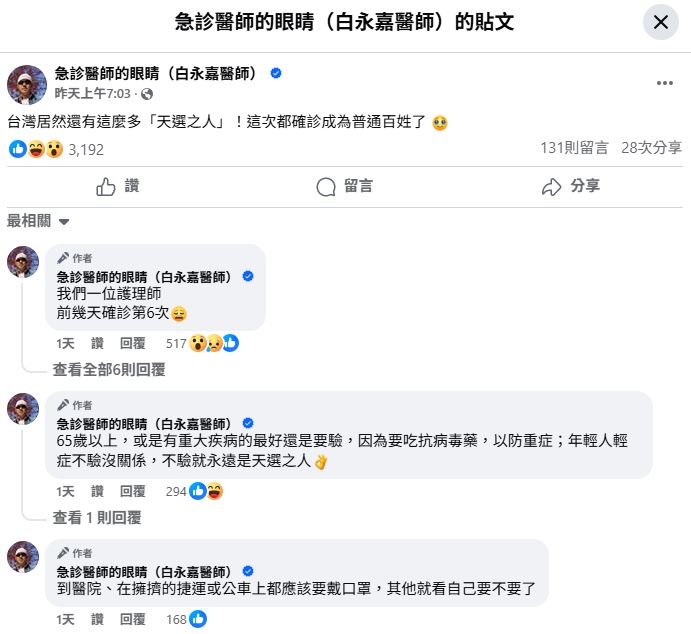Expand 查看 1 則回覆 replies
This screenshot has height=634, width=691.
tap(97, 517)
